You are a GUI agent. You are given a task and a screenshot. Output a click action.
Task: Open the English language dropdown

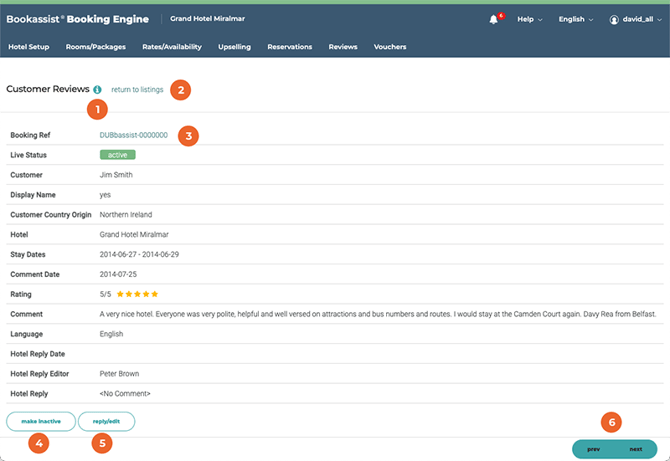click(576, 19)
